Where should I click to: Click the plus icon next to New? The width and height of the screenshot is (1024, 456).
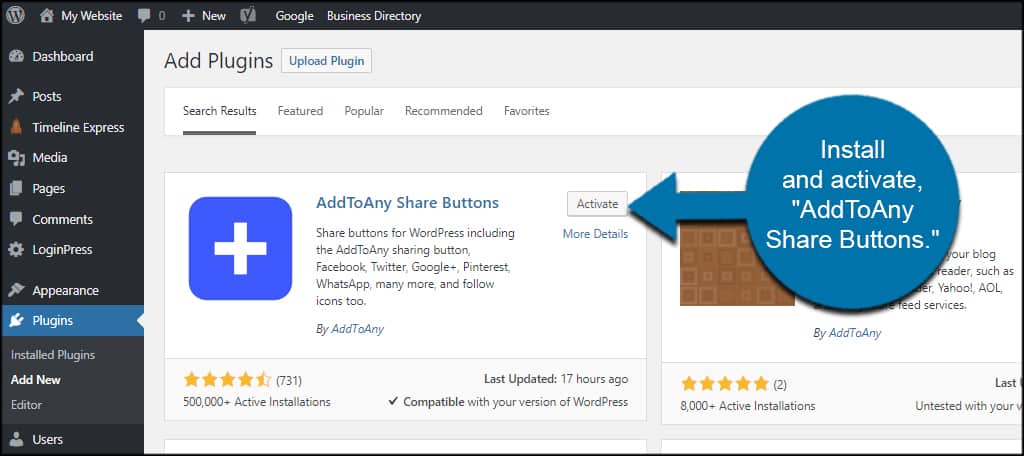(188, 16)
